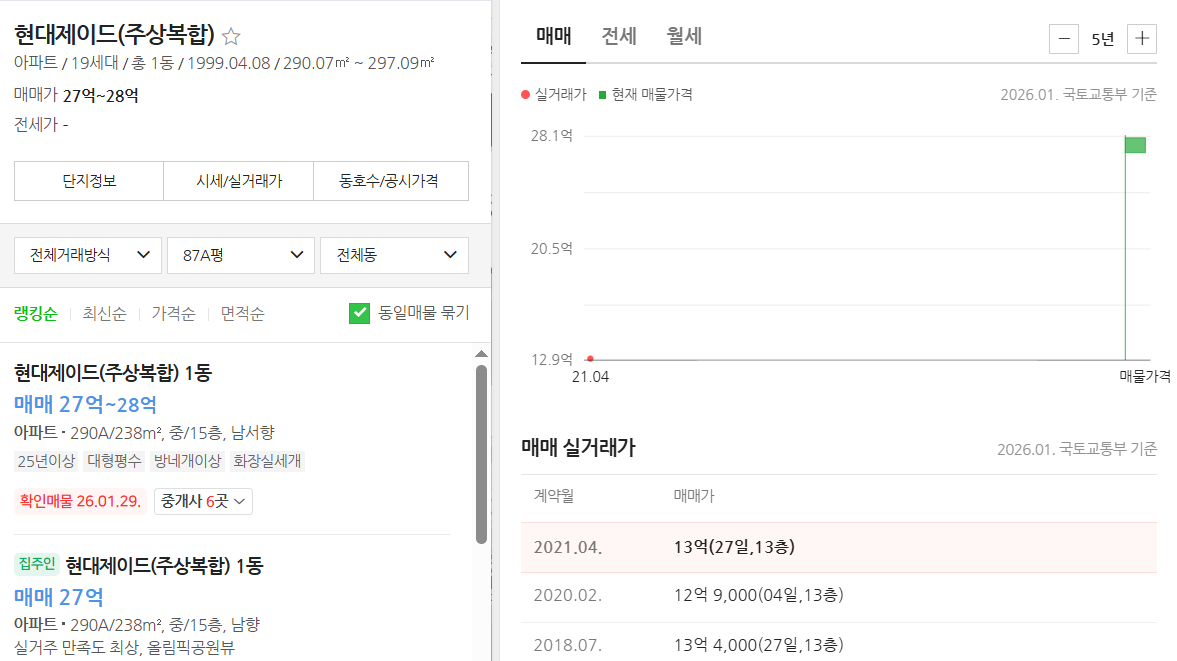Star 현대제이드(주상복합) as a favorite

pos(231,36)
